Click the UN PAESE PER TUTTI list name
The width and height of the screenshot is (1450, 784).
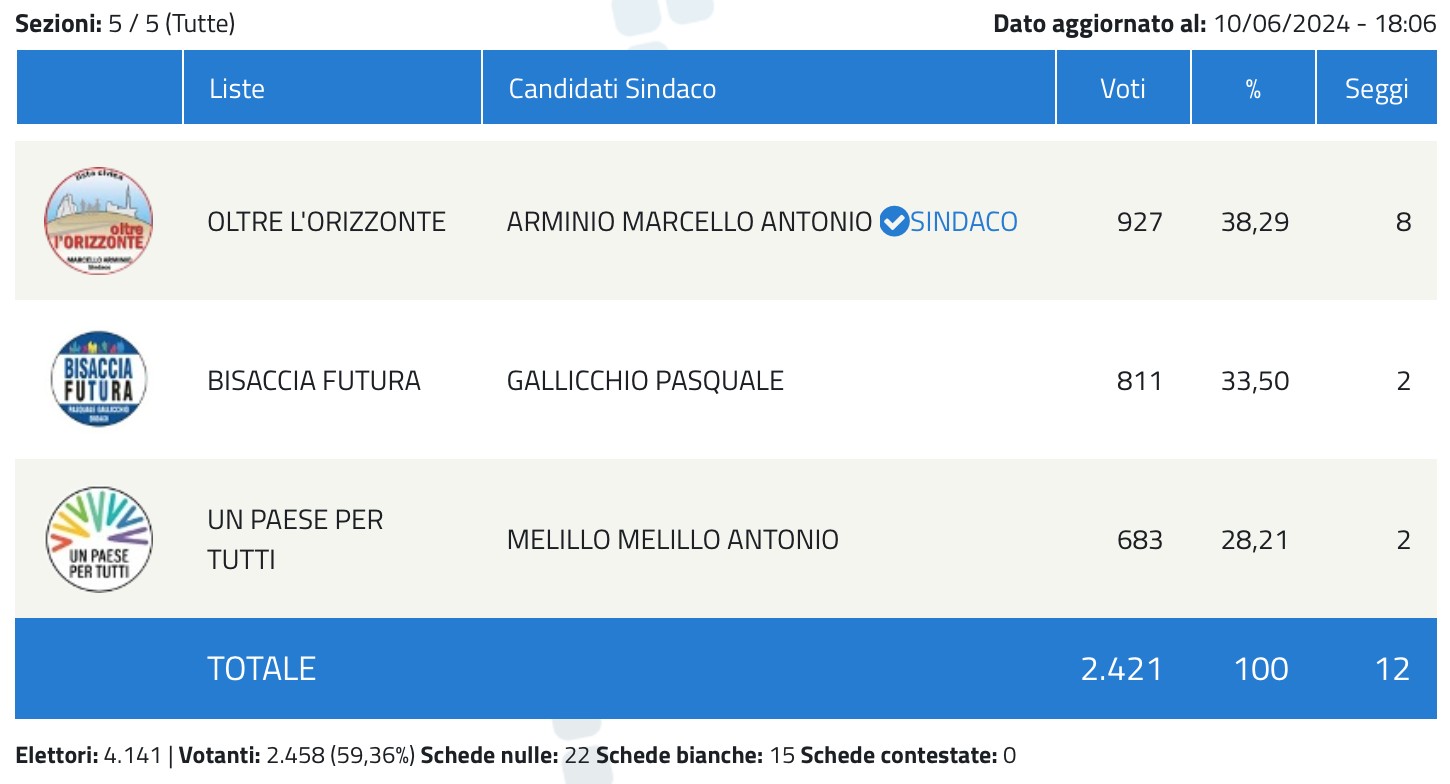pos(295,540)
